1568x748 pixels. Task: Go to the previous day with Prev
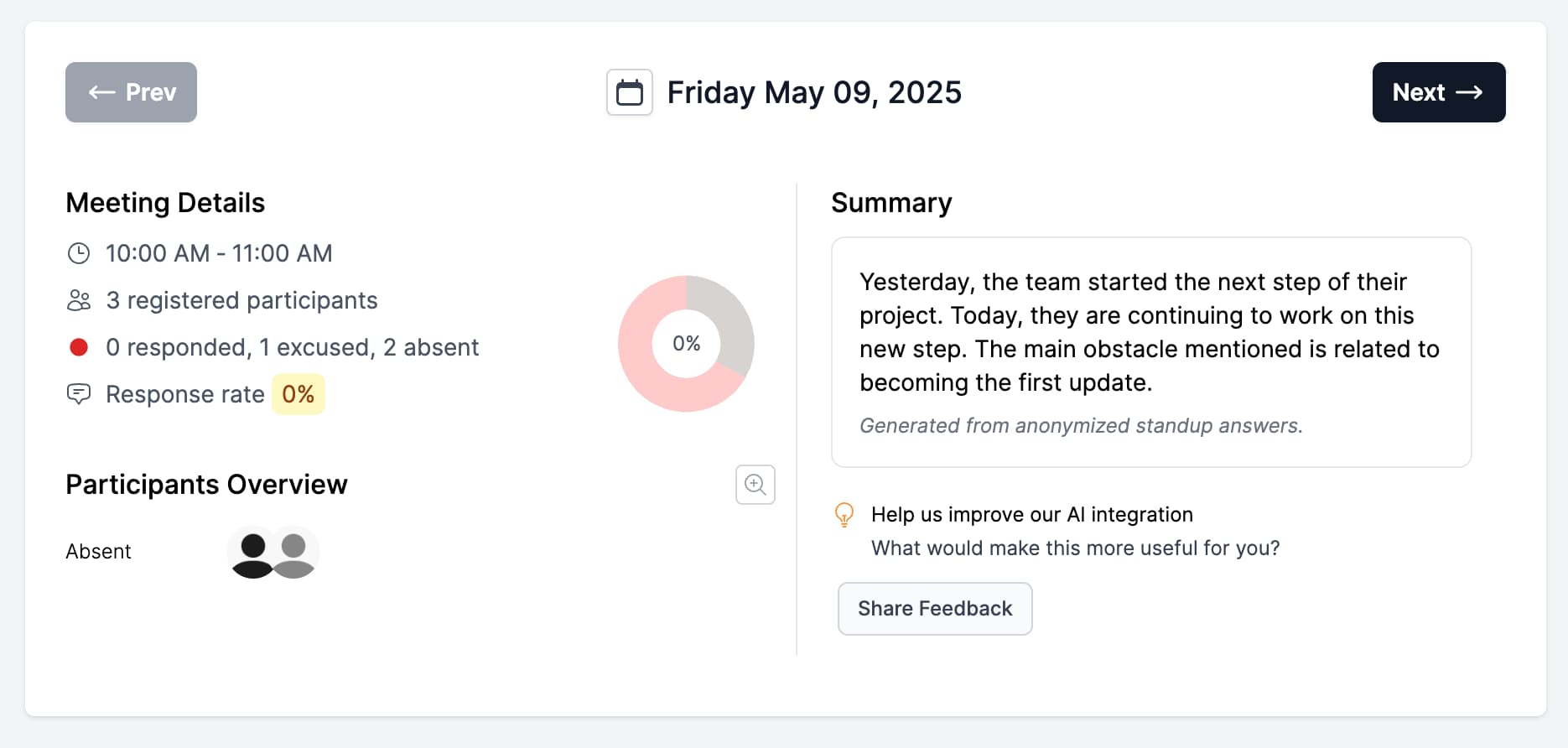tap(131, 92)
